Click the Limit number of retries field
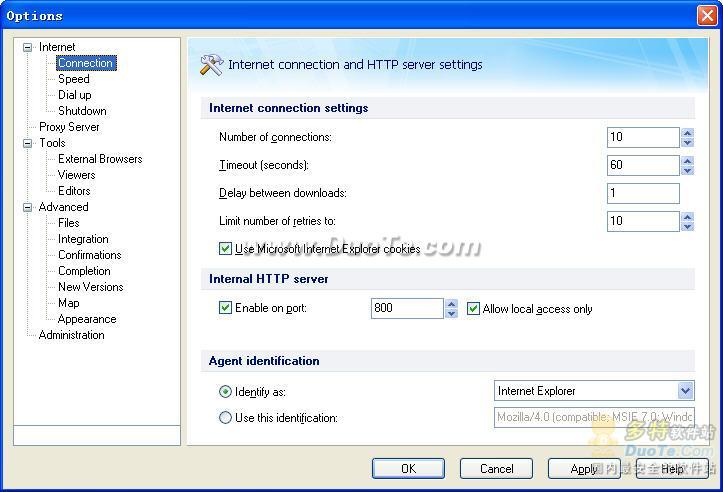Screen dimensions: 723x492 643,221
